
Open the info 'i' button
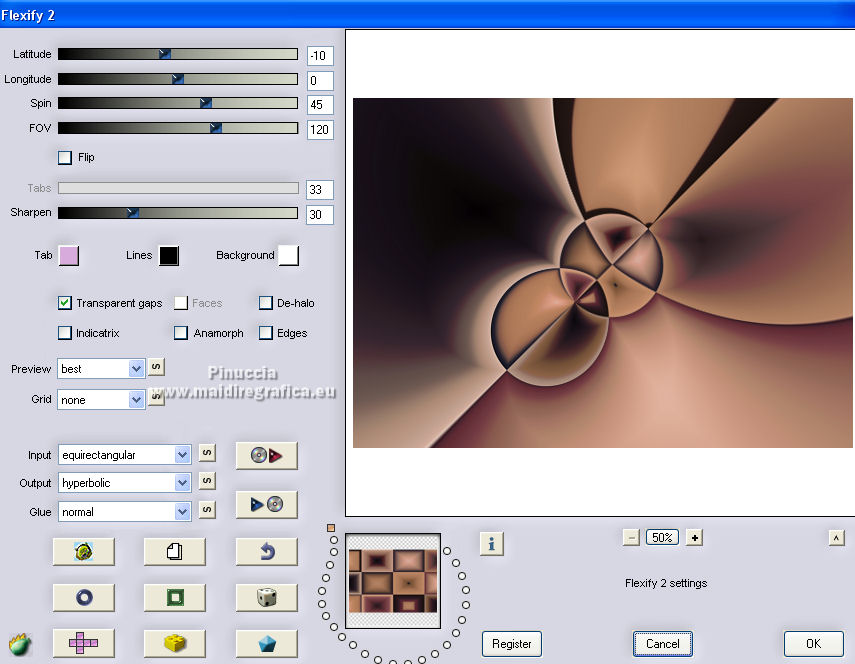(x=491, y=544)
